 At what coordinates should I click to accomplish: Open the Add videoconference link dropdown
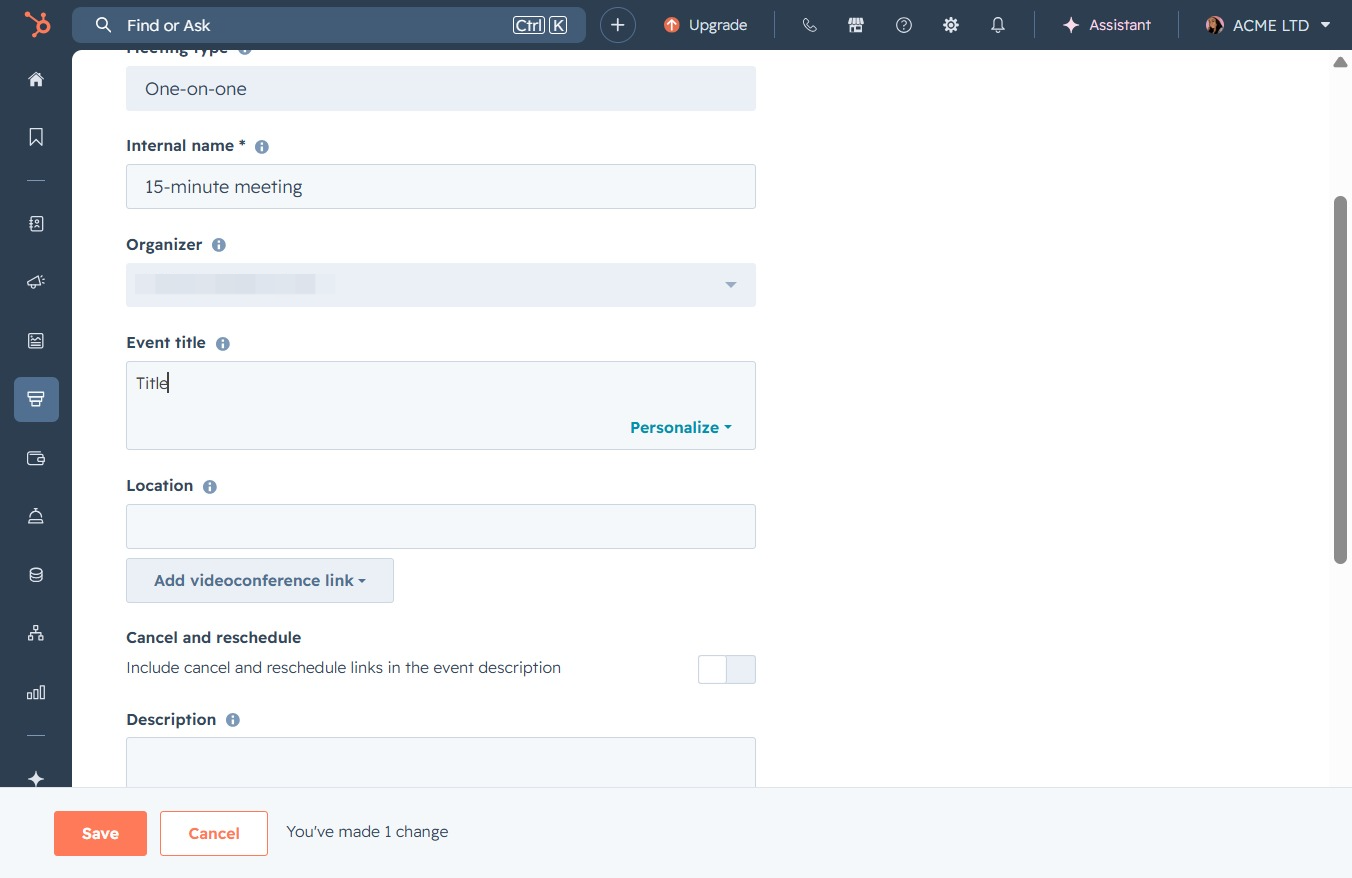(x=260, y=580)
